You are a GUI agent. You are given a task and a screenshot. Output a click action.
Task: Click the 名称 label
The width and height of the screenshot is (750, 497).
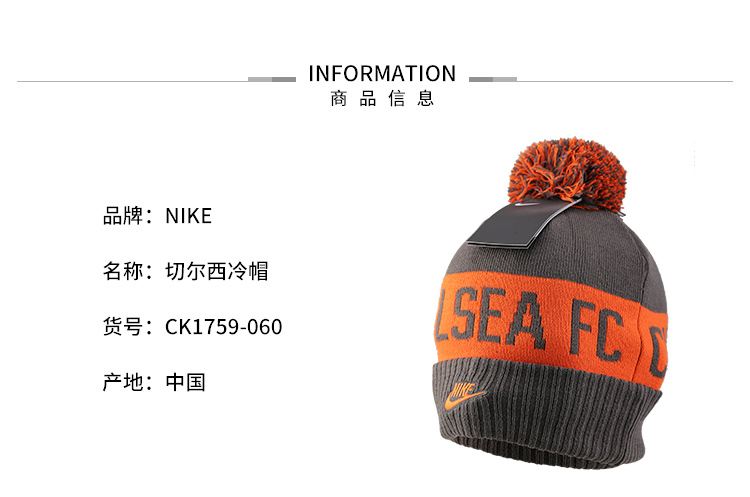coord(123,271)
